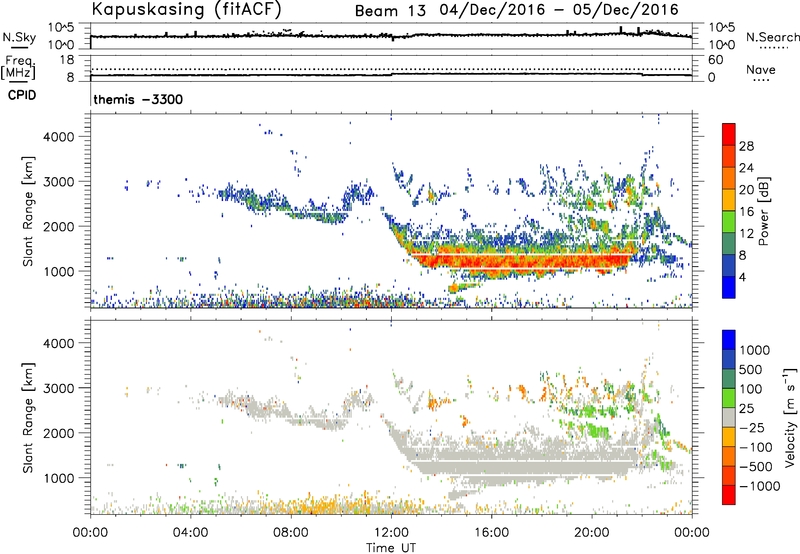
Task: Click the 'N.Sky' label
Action: click(19, 37)
